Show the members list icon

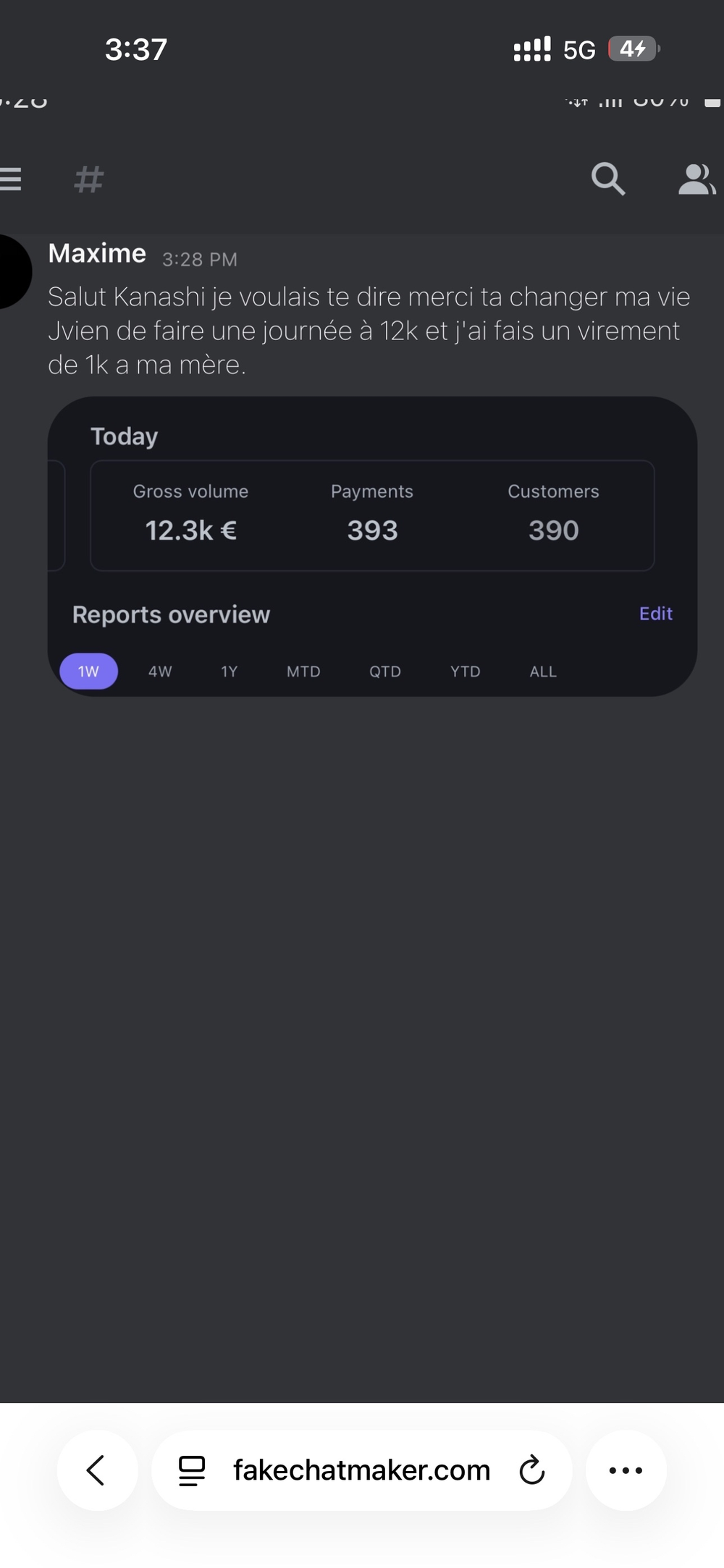click(696, 179)
